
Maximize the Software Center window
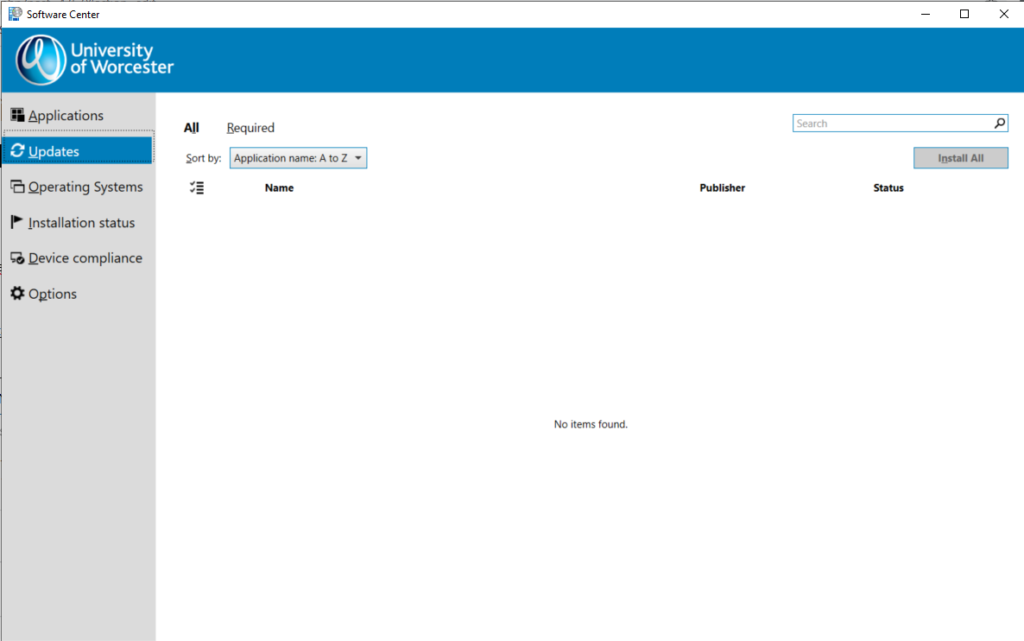965,14
